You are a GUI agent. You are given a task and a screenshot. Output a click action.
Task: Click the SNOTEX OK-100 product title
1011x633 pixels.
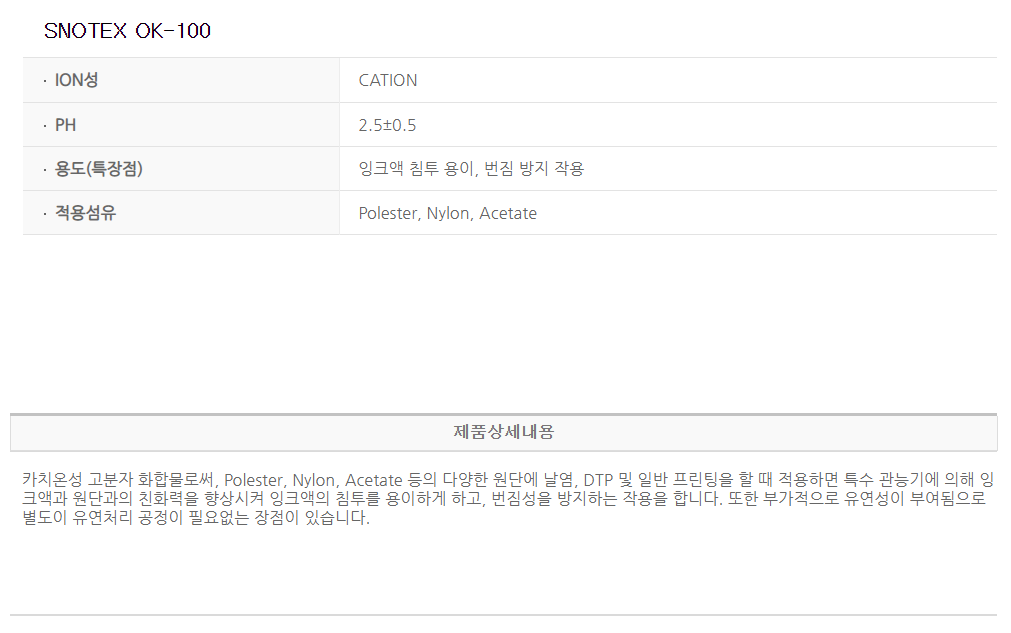pyautogui.click(x=127, y=31)
